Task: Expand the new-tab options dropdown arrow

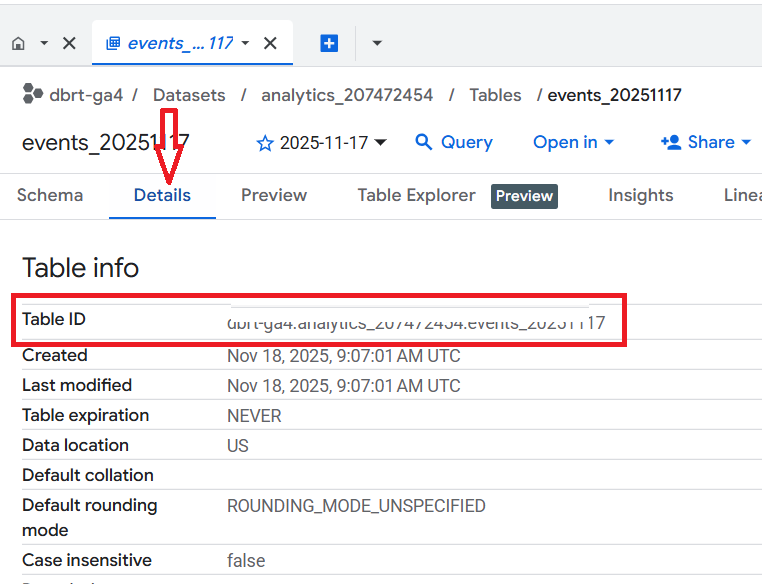Action: [377, 43]
